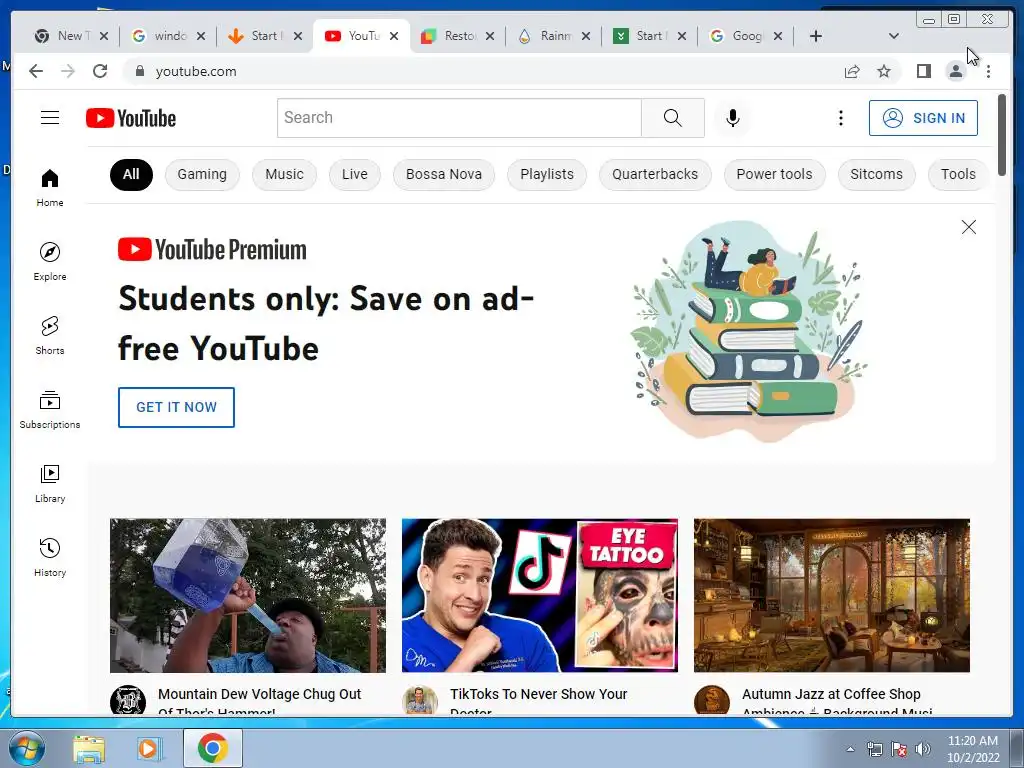The image size is (1024, 768).
Task: Select the Music filter chip
Action: point(284,174)
